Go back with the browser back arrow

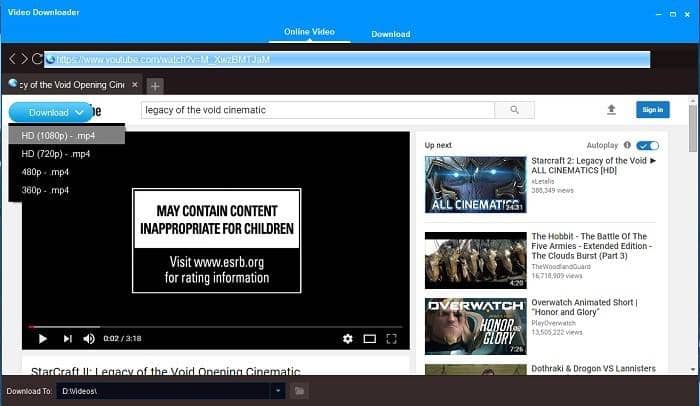(x=12, y=59)
